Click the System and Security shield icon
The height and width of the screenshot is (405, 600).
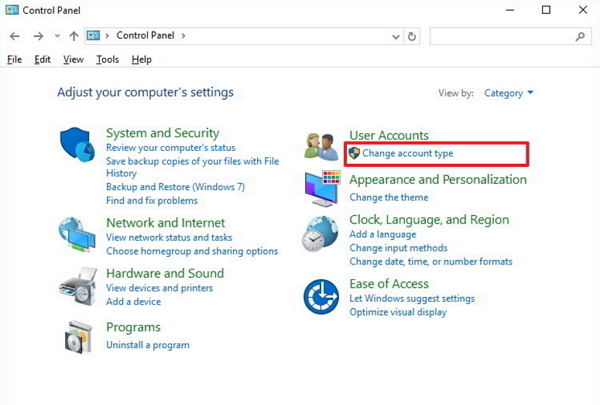pos(77,145)
